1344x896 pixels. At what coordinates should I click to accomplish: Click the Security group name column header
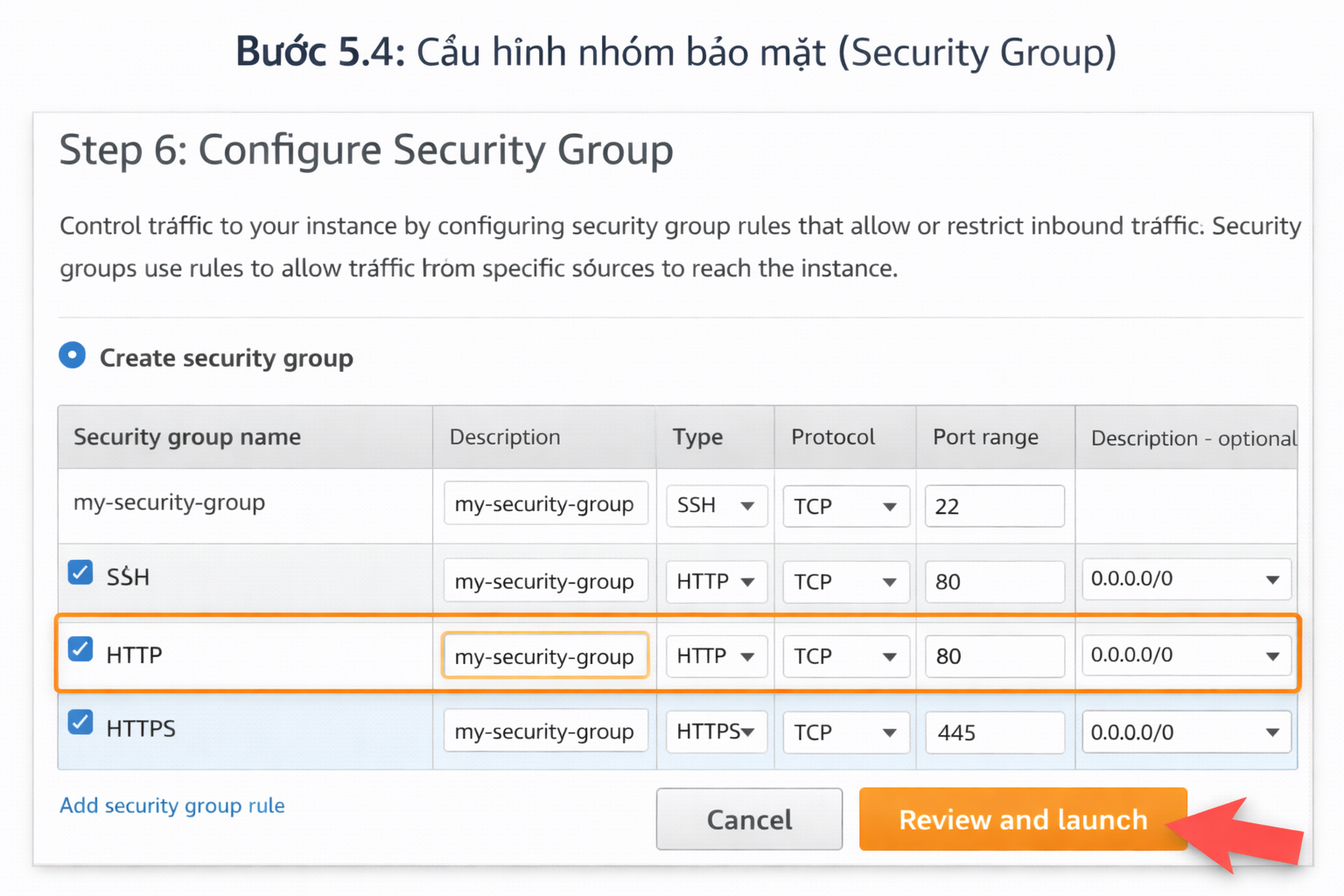(187, 437)
